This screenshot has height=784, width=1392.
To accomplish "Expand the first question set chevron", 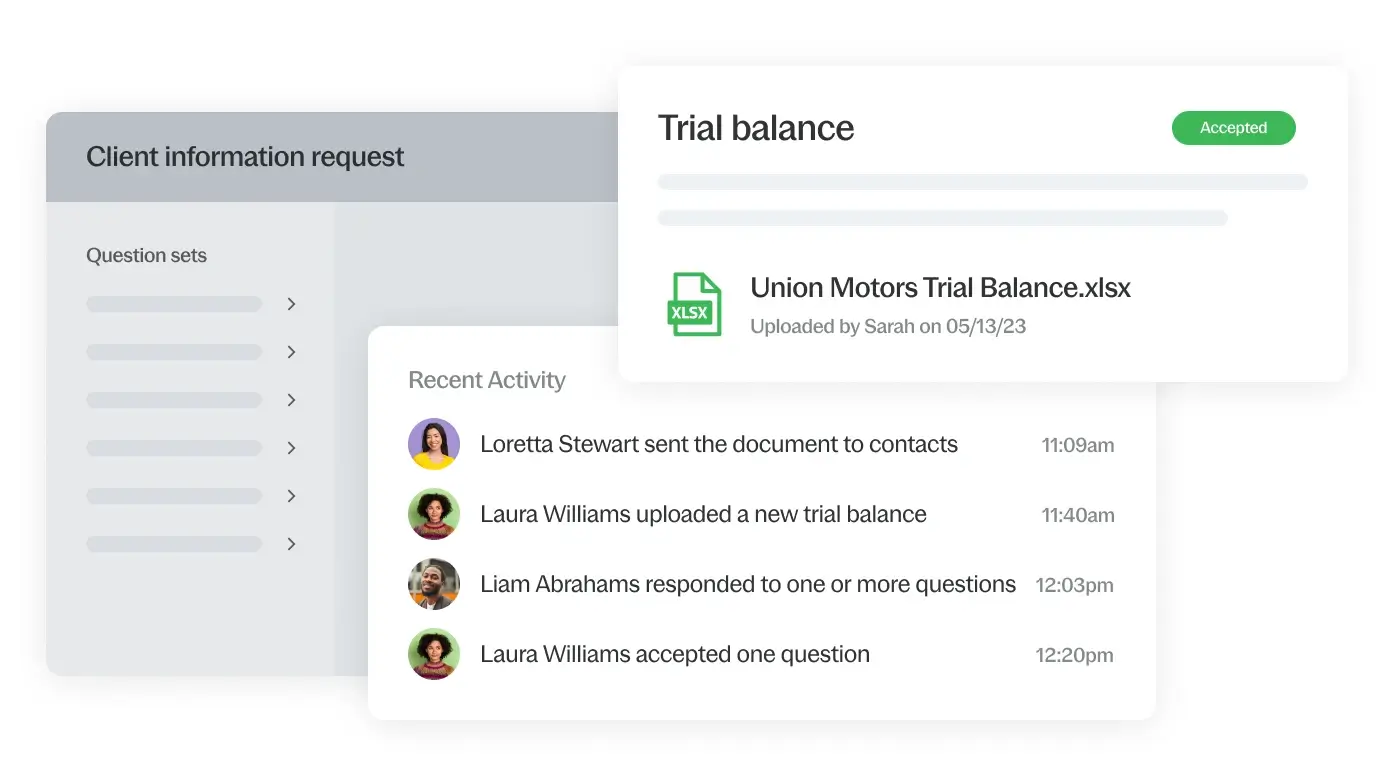I will point(291,304).
